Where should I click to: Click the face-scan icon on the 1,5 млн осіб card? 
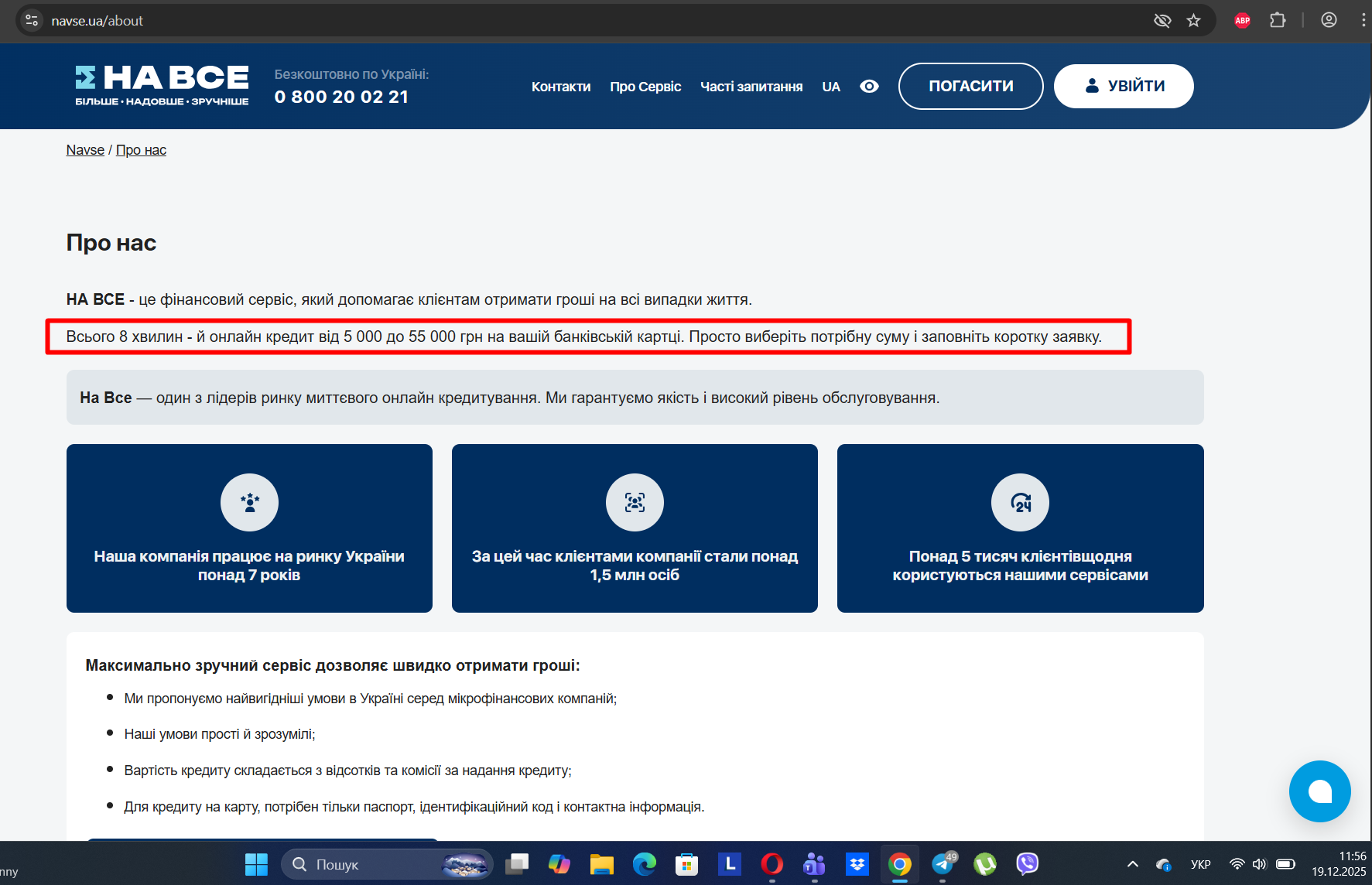click(x=635, y=503)
